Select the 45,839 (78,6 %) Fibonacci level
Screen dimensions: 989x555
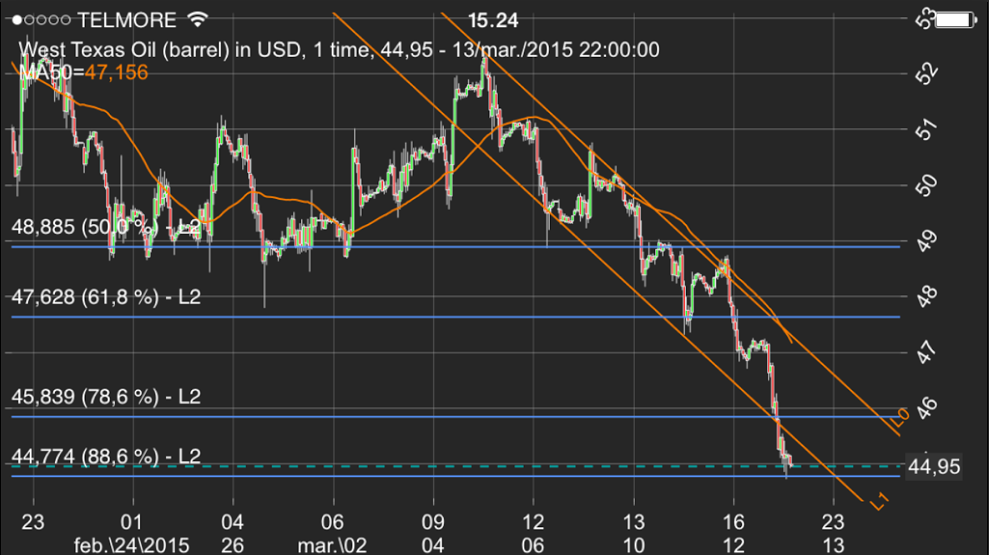pyautogui.click(x=106, y=396)
